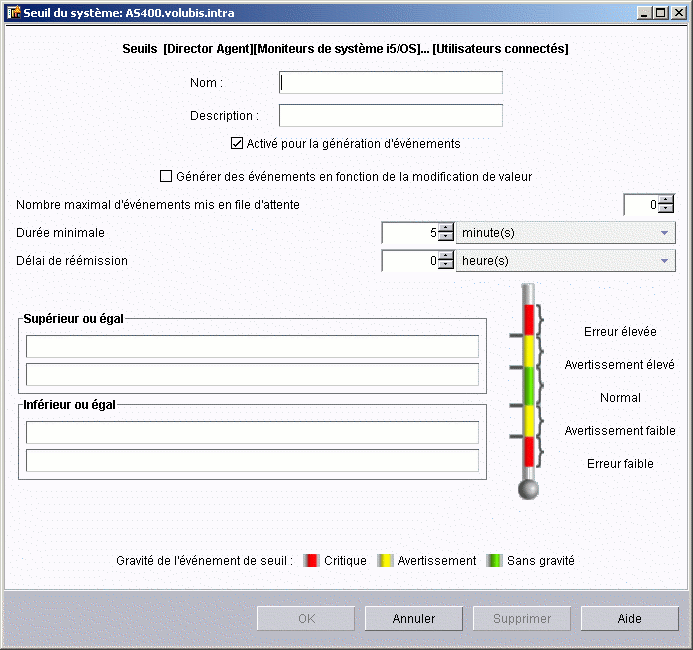Click the Avertissement élevé label
Screen dimensions: 693x650
(x=620, y=365)
